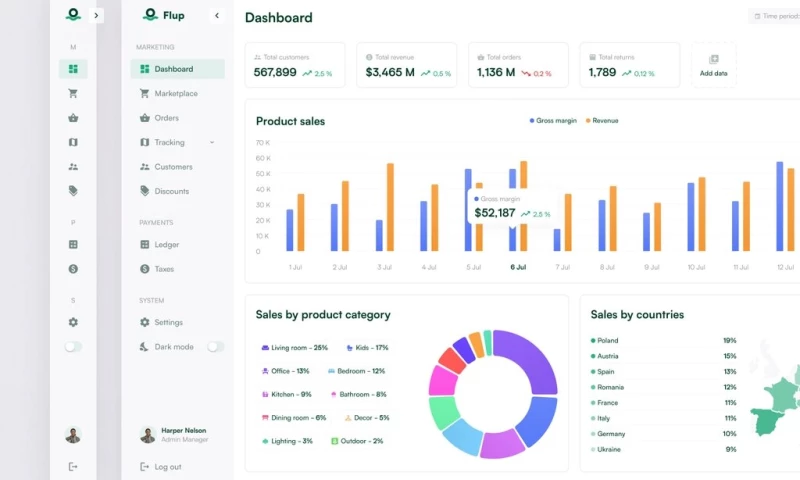Viewport: 800px width, 480px height.
Task: Click the dollar coin icon in mini sidebar
Action: point(73,269)
